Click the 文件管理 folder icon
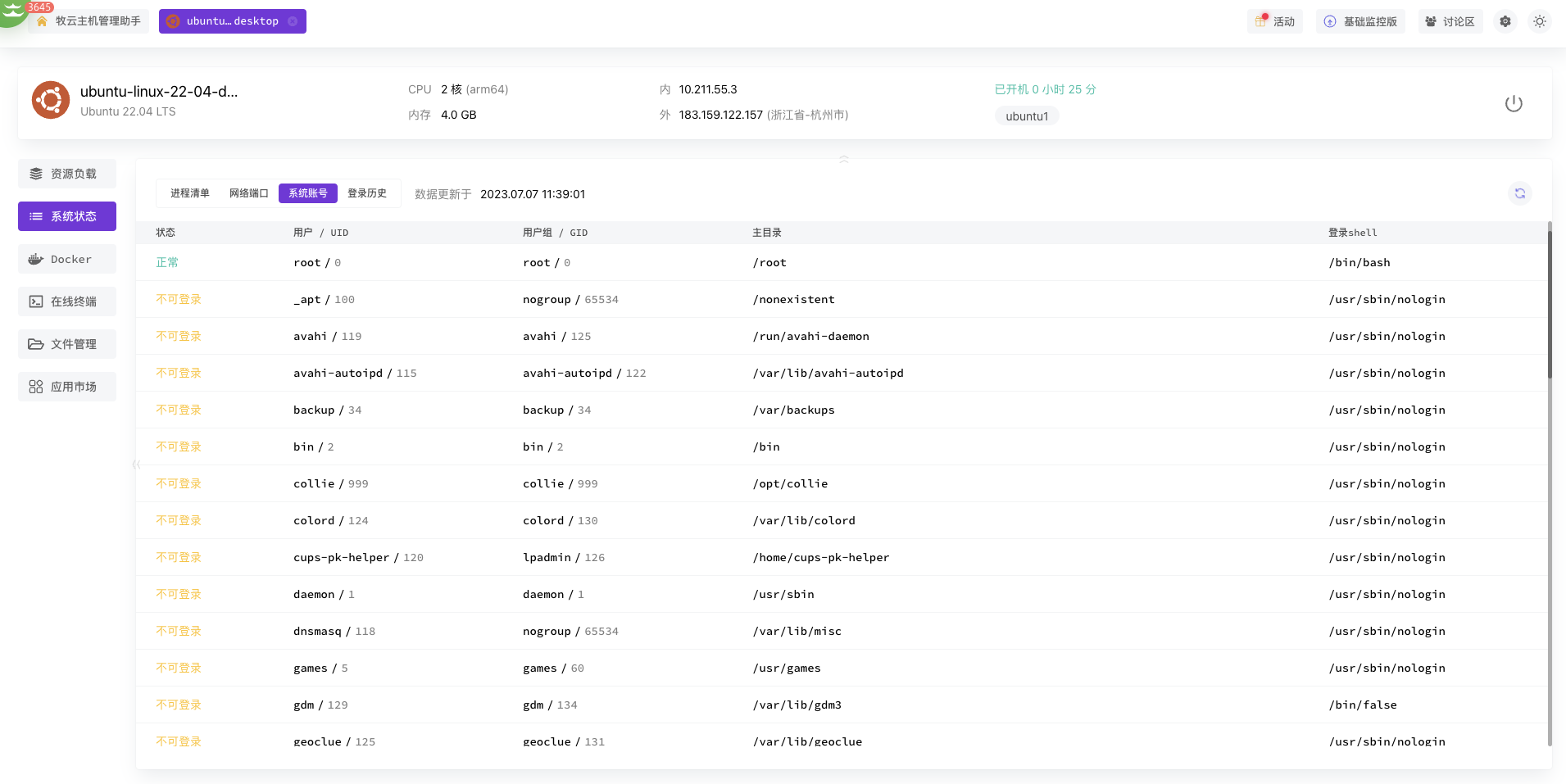Image resolution: width=1566 pixels, height=784 pixels. click(x=36, y=344)
